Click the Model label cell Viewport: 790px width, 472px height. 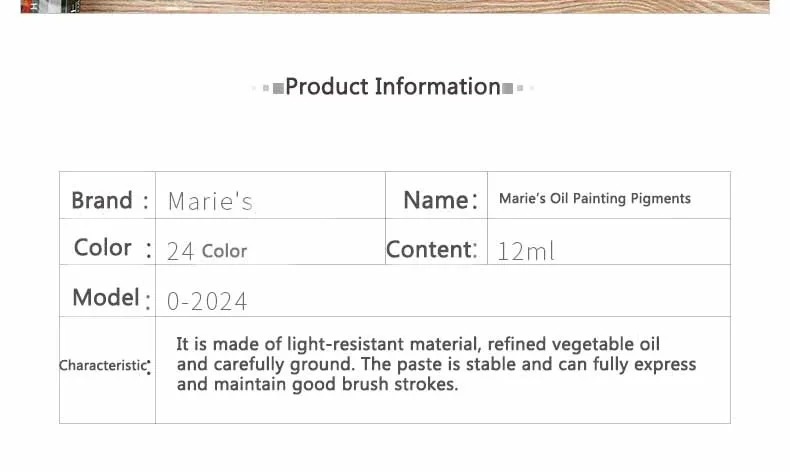[x=107, y=291]
